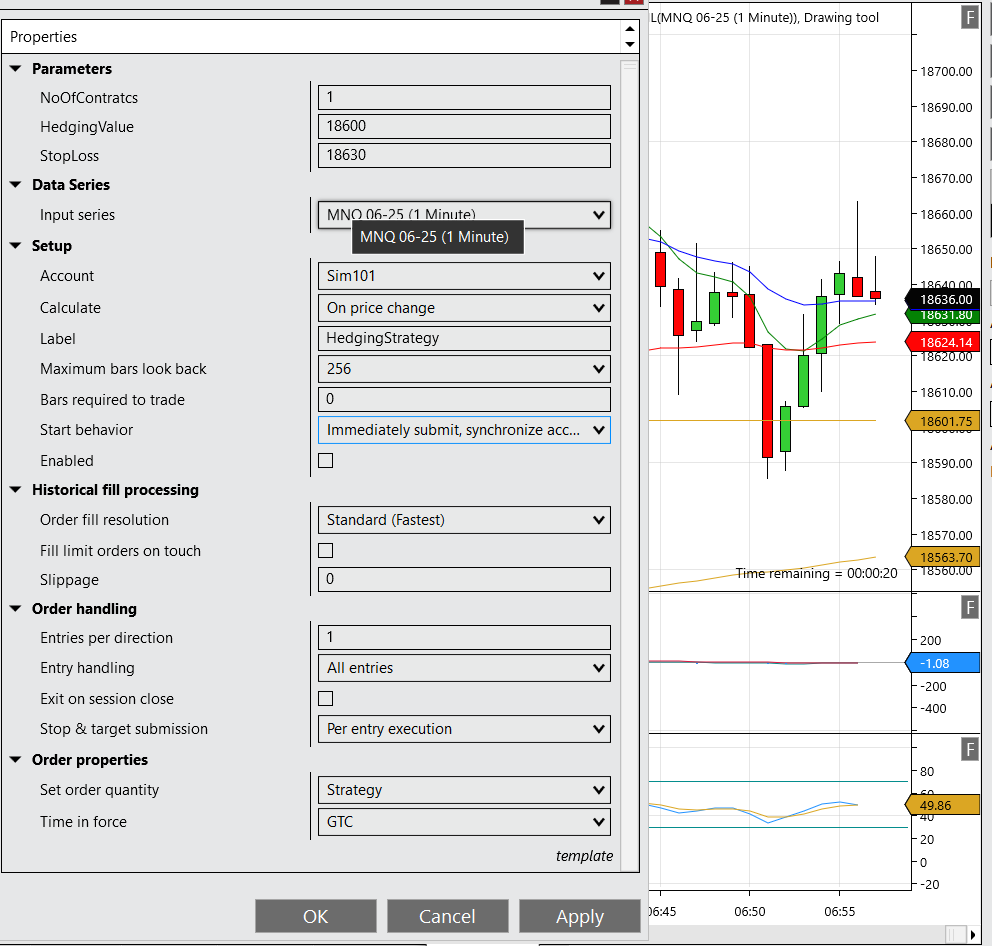Click the 18631.80 green price marker

click(x=943, y=314)
